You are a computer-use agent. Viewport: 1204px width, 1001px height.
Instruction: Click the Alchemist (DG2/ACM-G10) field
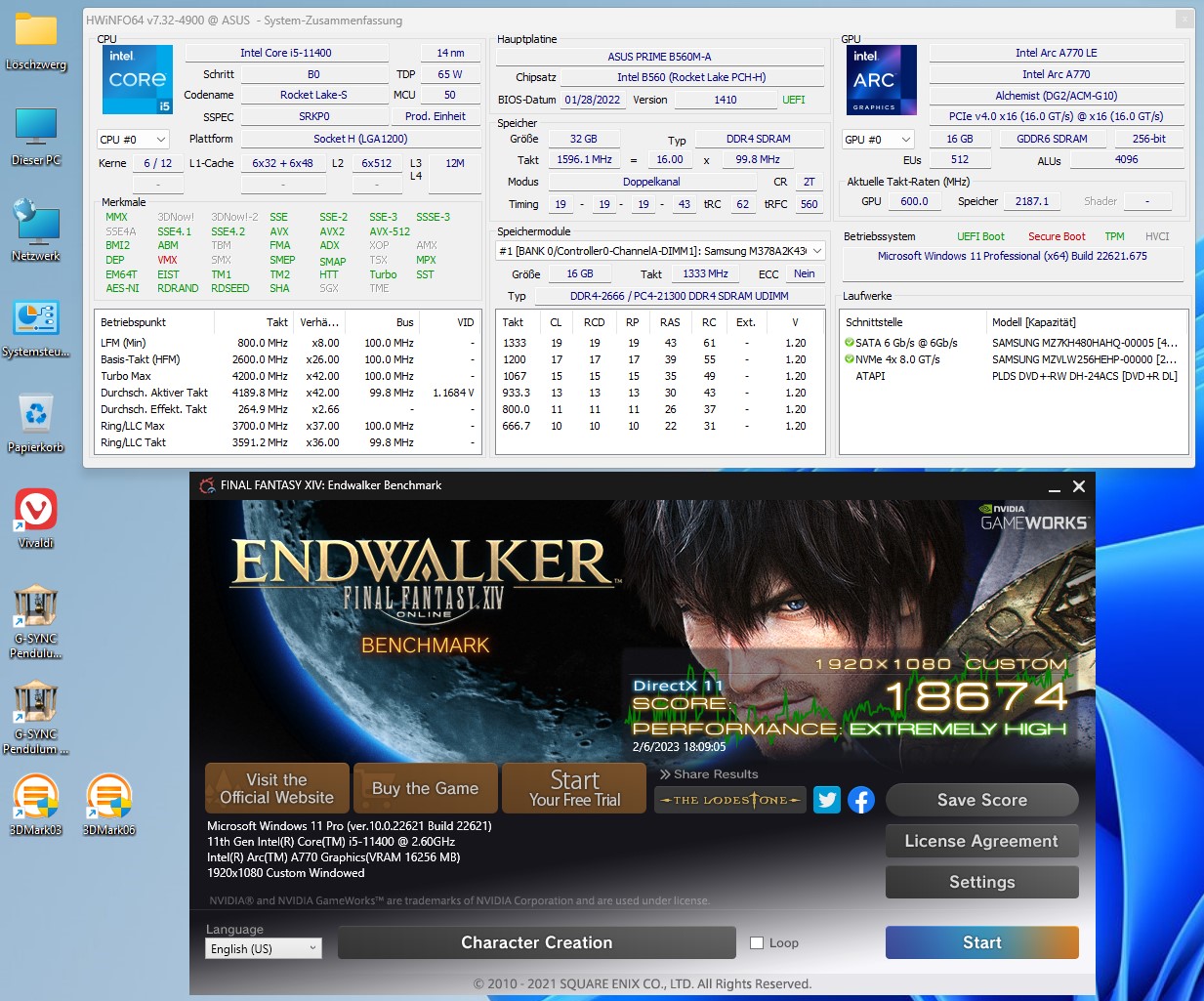(x=1057, y=96)
